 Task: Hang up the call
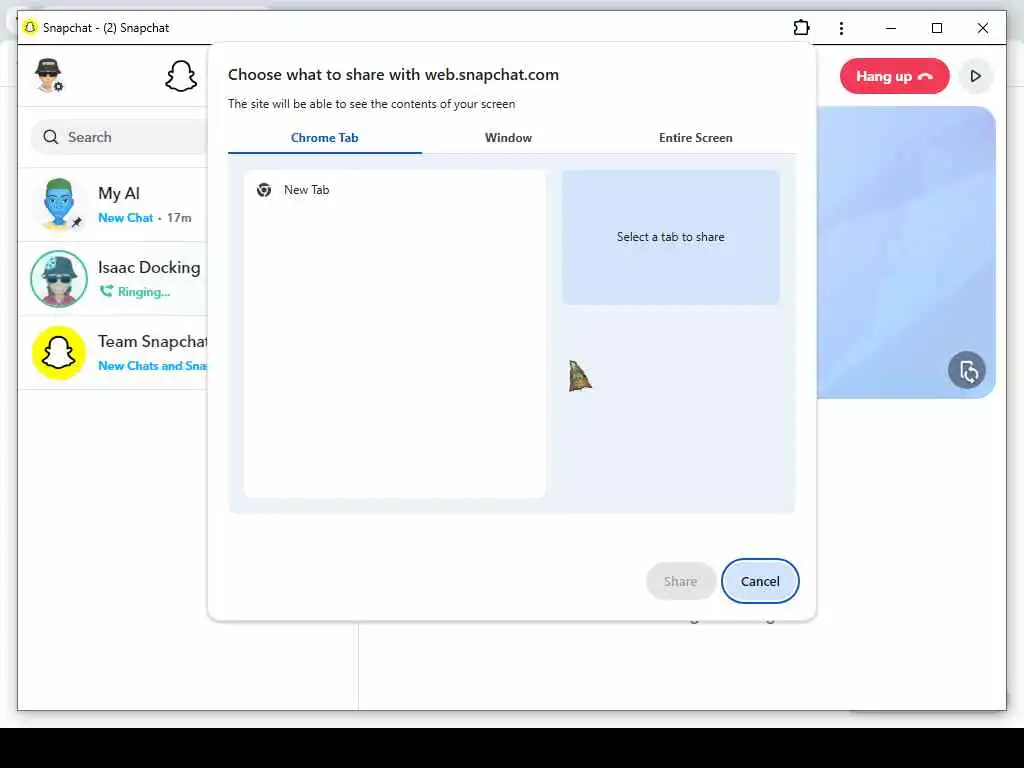(x=894, y=76)
